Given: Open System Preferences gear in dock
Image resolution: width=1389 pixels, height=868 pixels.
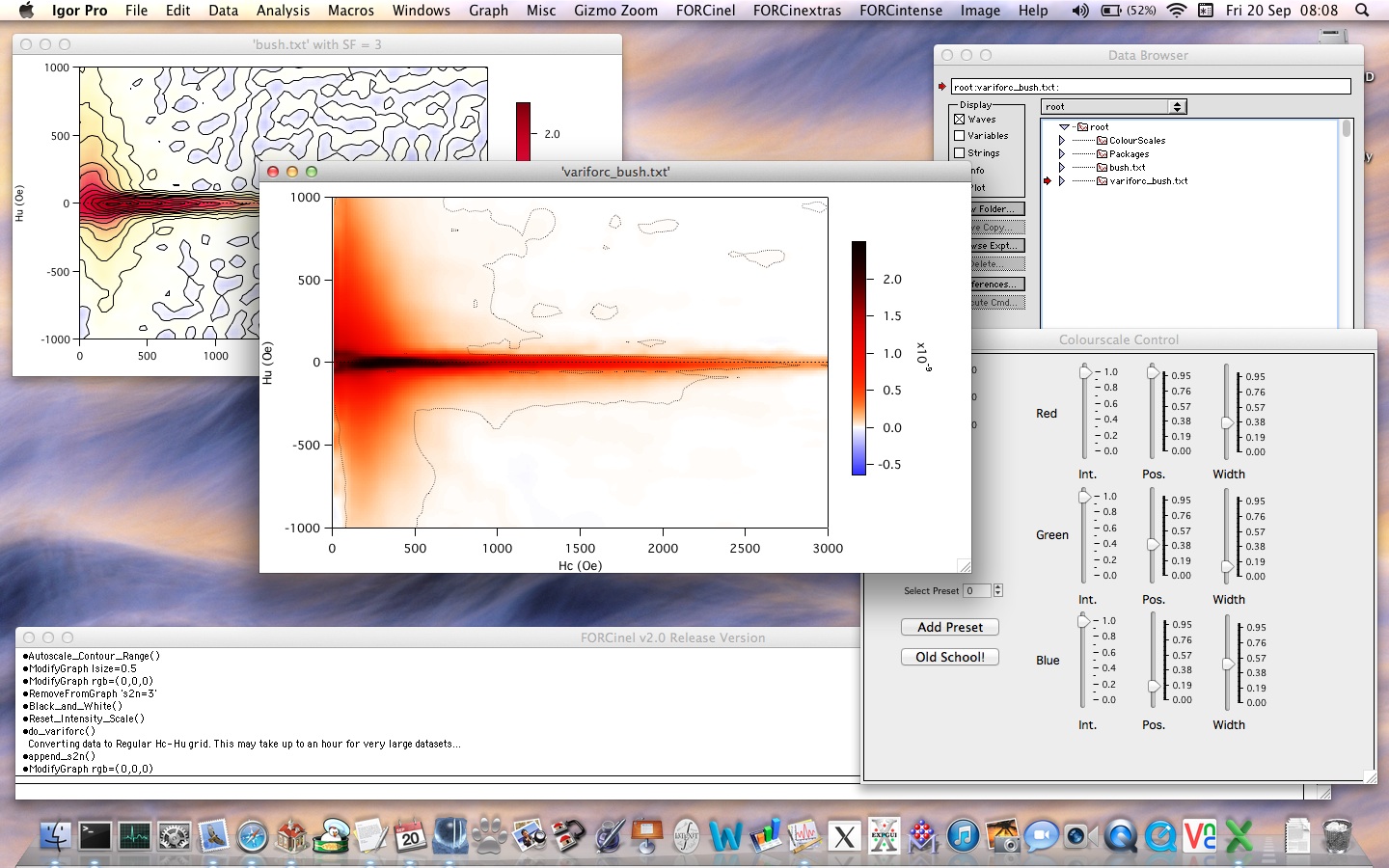Looking at the screenshot, I should point(175,835).
